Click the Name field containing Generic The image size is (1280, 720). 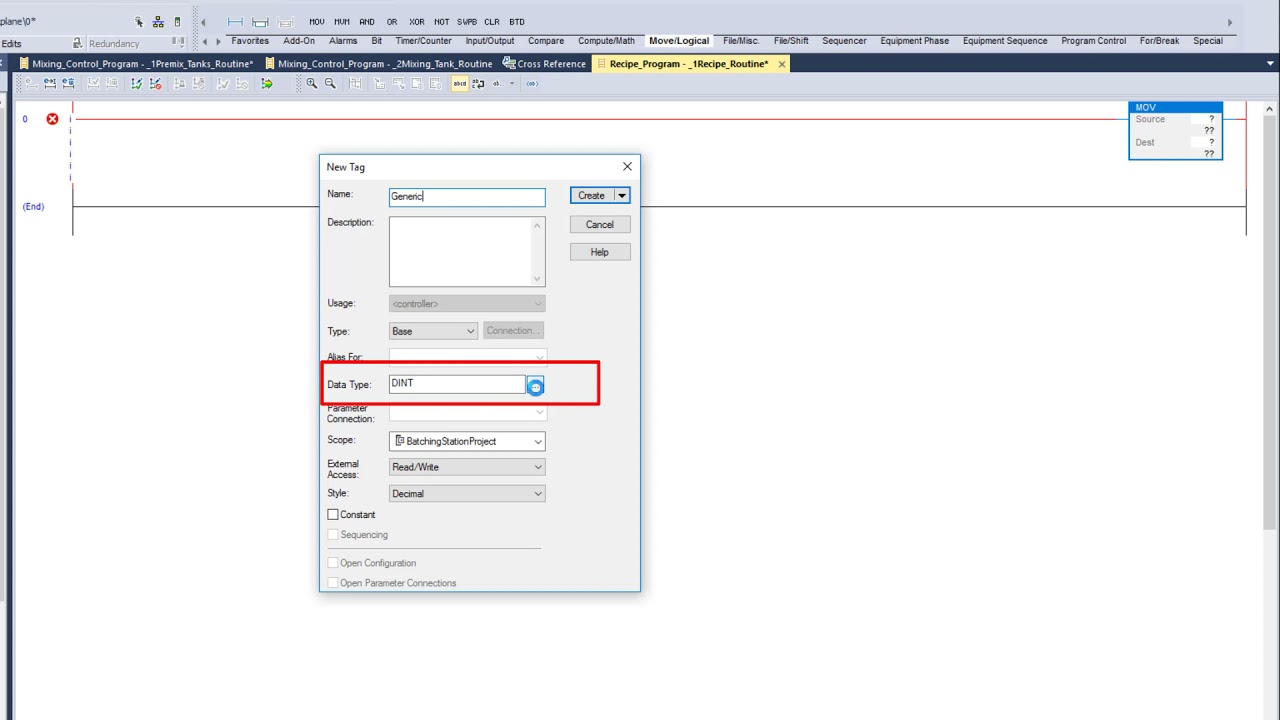(467, 197)
